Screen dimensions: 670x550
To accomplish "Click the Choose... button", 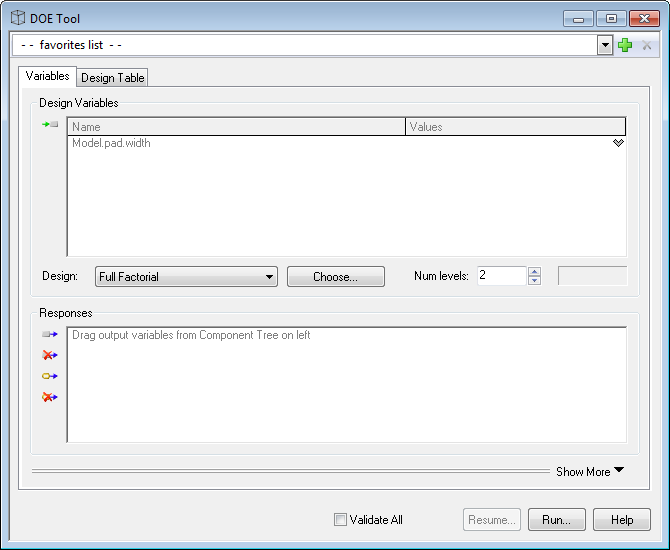I will click(x=335, y=277).
